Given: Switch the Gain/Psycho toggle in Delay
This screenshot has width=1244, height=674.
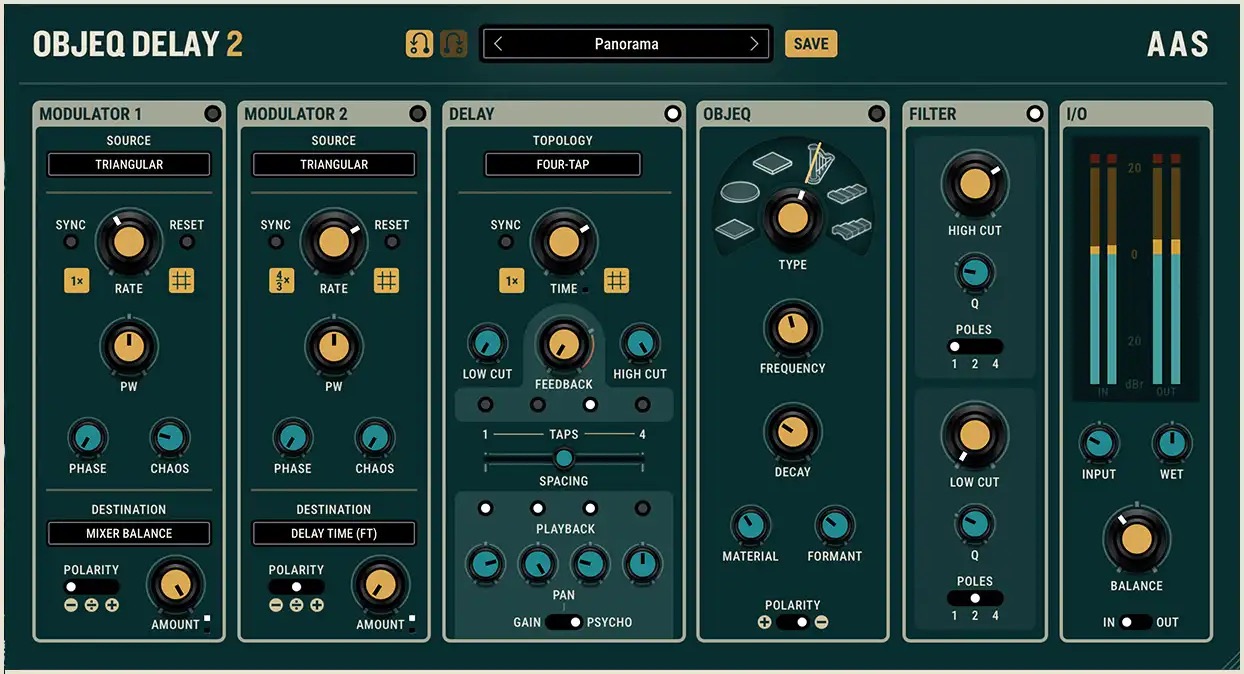Looking at the screenshot, I should (x=564, y=622).
